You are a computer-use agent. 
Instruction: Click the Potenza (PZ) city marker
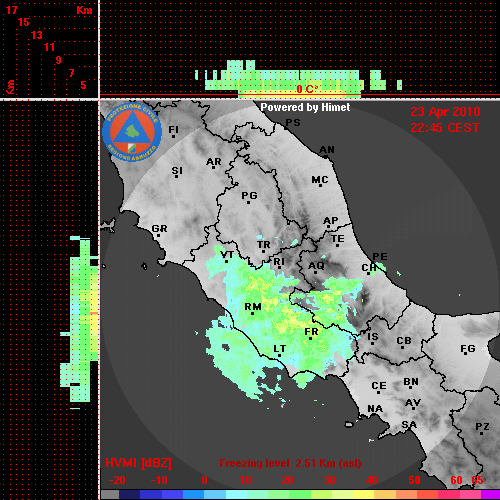[482, 428]
